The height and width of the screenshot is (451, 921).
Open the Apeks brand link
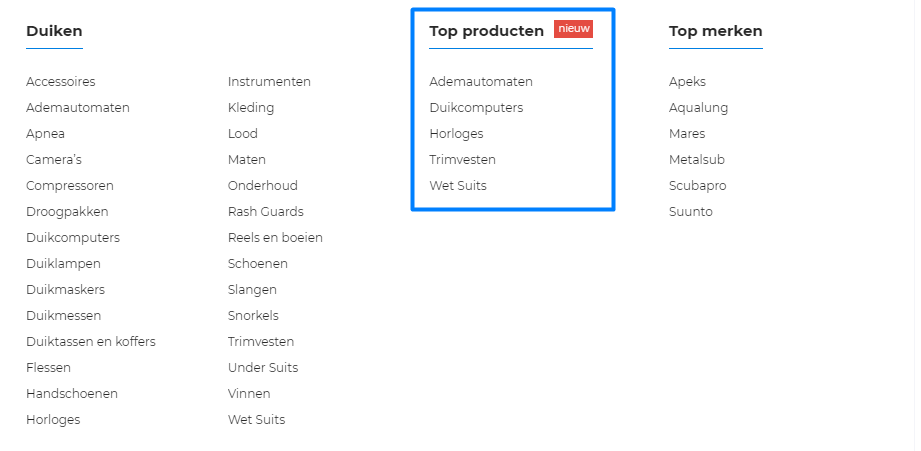click(x=687, y=82)
